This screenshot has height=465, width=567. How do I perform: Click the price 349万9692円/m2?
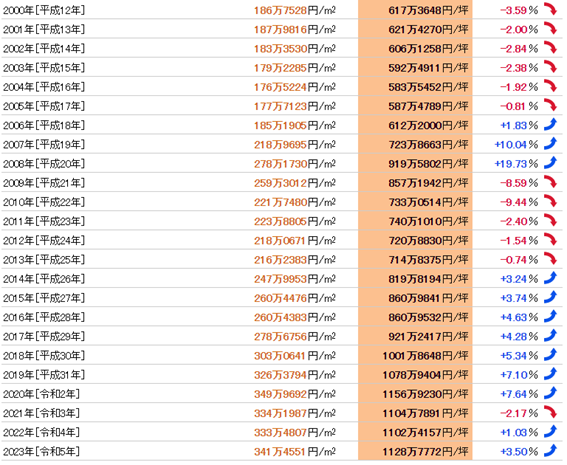295,394
